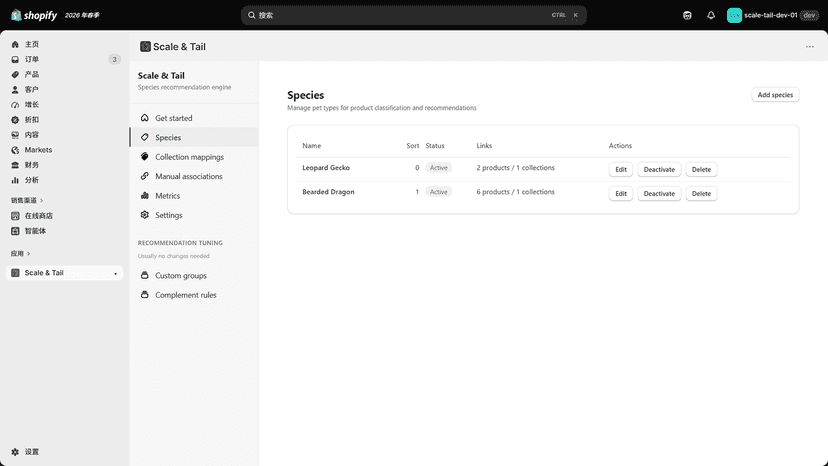Click the home icon labeled 主页
Image resolution: width=828 pixels, height=466 pixels.
pos(15,44)
